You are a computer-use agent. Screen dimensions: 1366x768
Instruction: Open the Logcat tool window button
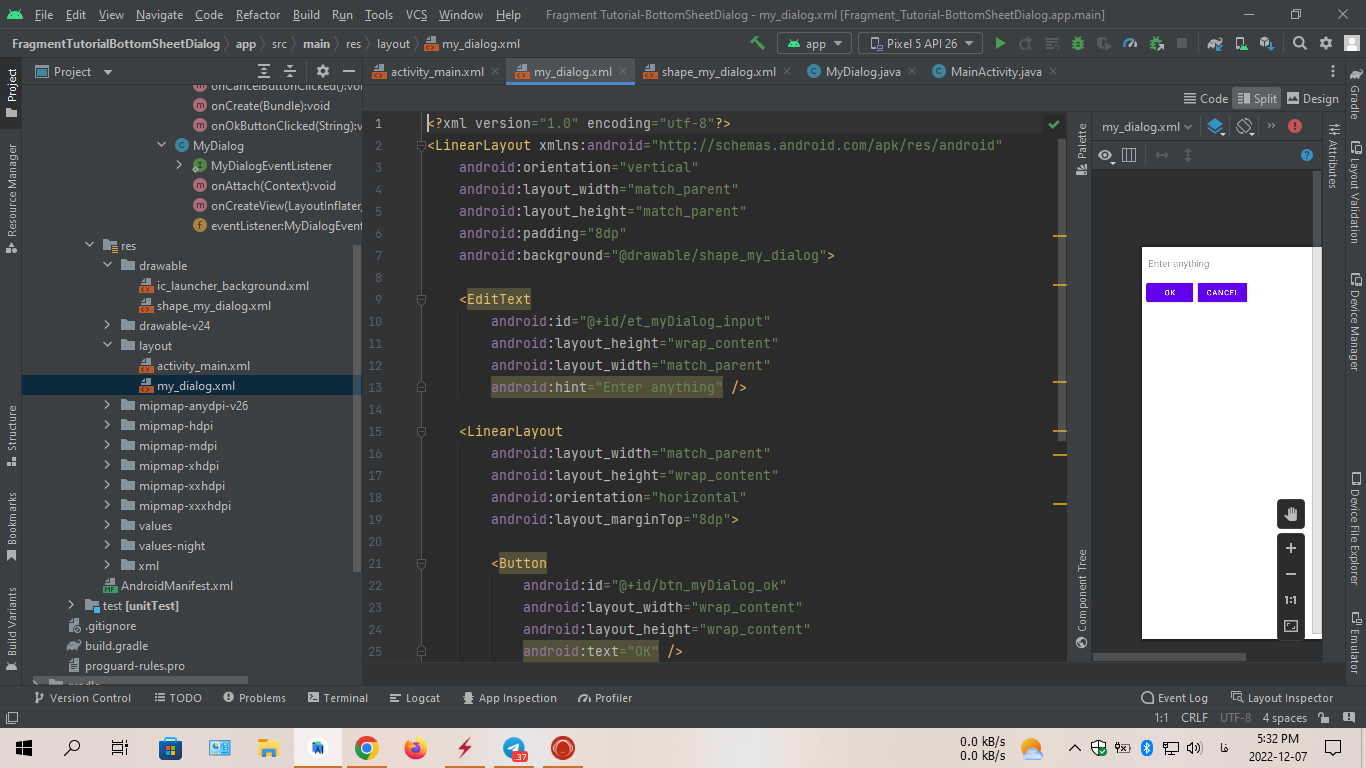pyautogui.click(x=414, y=697)
